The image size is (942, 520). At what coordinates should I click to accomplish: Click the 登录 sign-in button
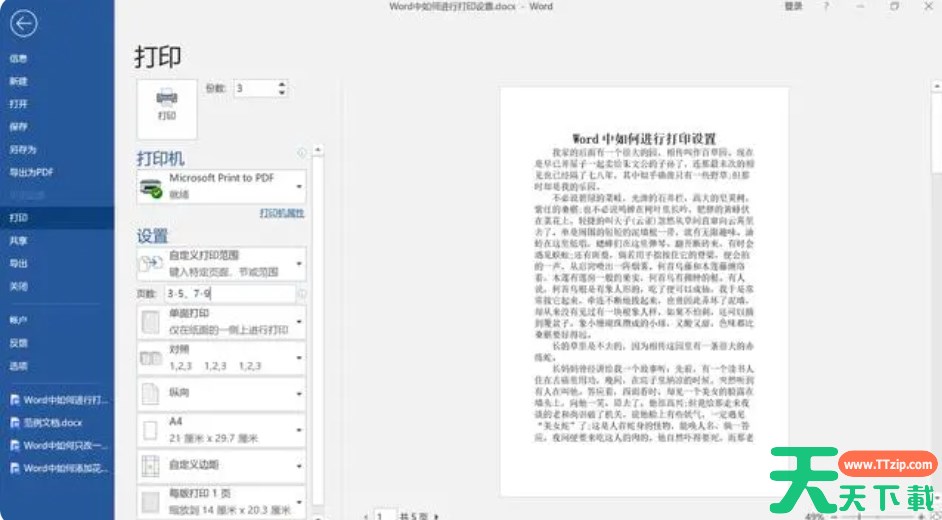793,7
